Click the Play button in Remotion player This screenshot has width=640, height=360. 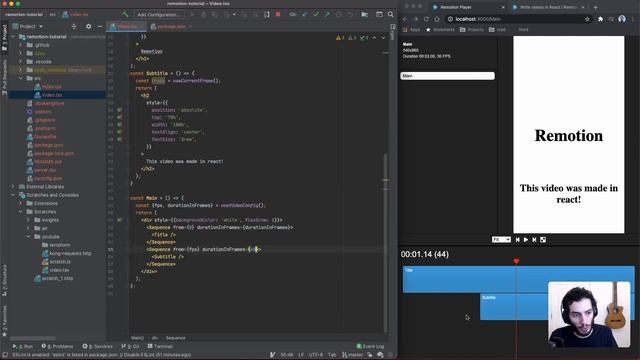(x=526, y=240)
